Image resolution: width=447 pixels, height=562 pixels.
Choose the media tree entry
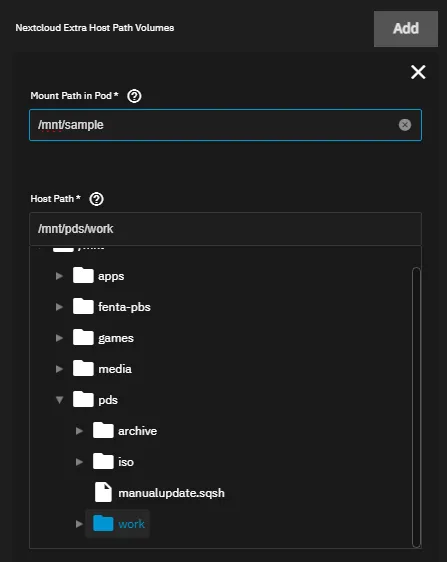115,369
